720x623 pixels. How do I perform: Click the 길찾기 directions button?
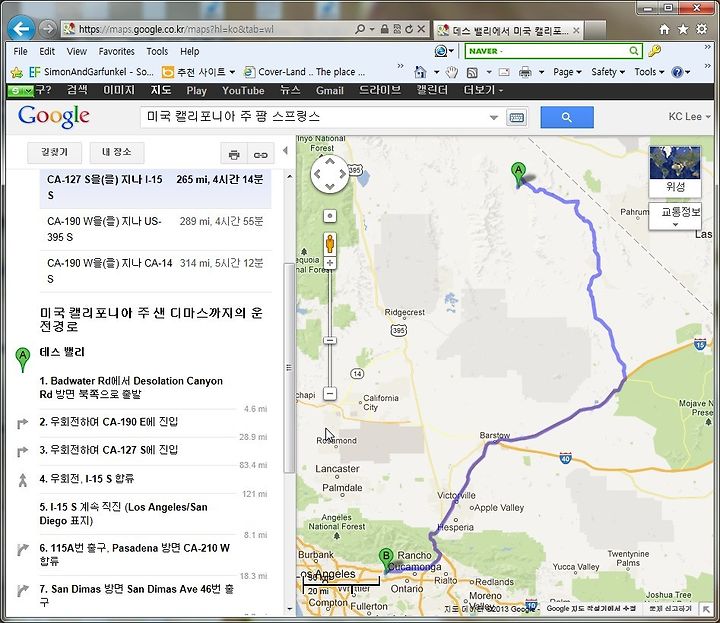point(55,152)
